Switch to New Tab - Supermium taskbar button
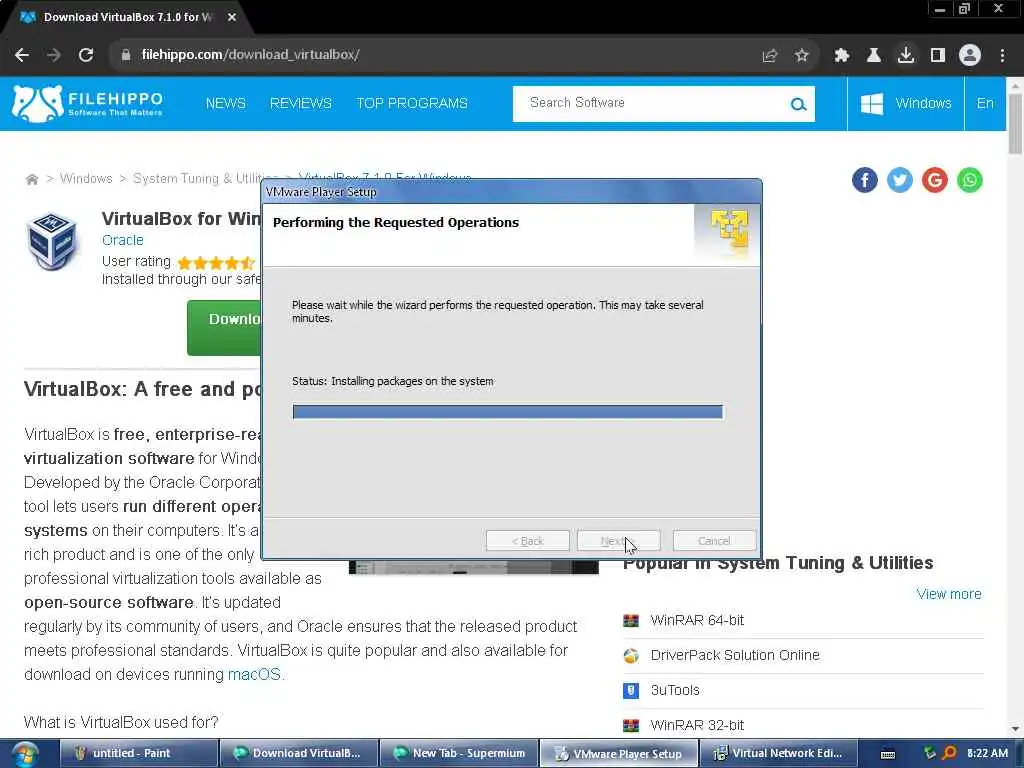Image resolution: width=1024 pixels, height=768 pixels. (459, 754)
